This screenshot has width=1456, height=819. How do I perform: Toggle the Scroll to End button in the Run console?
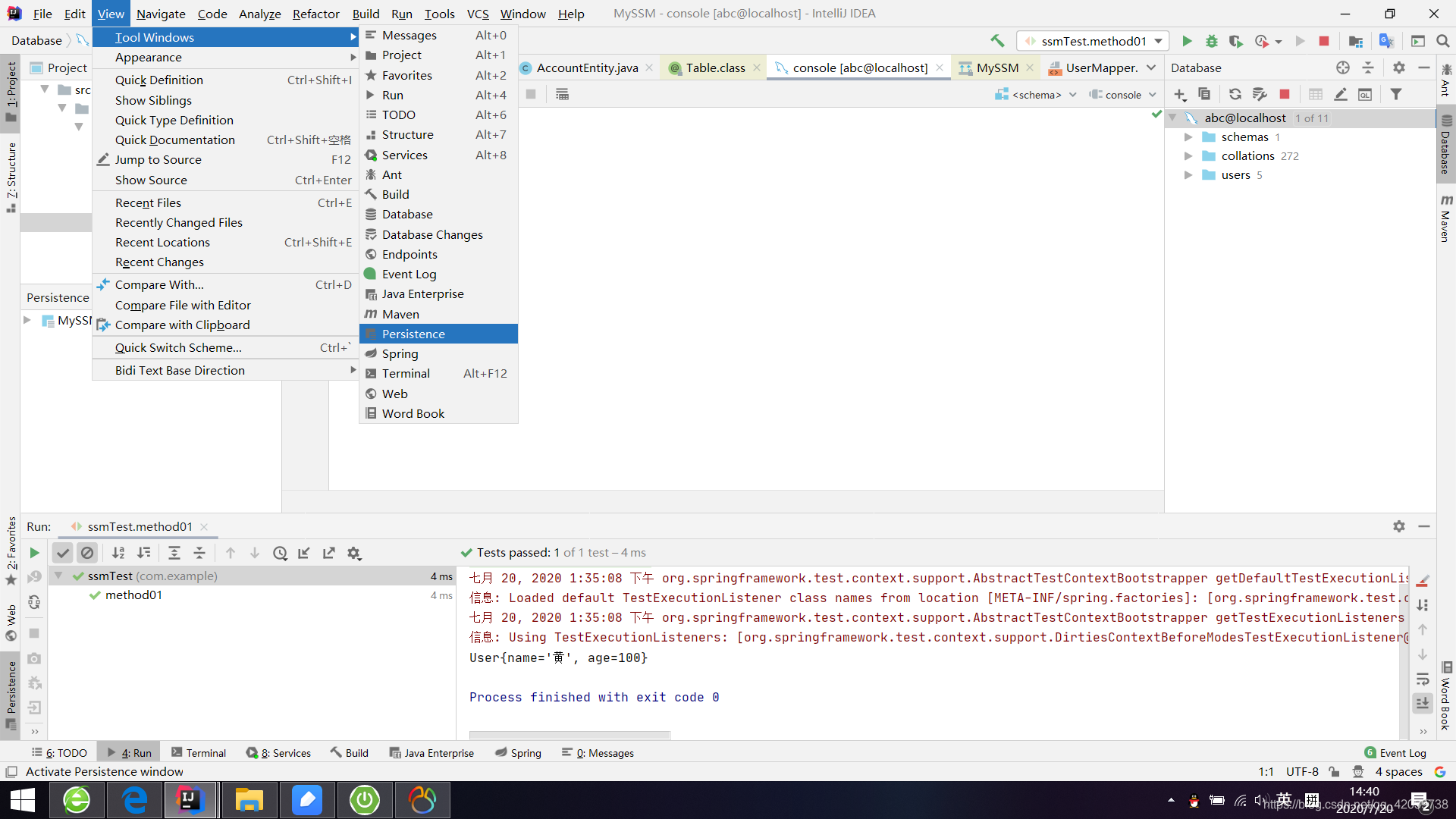coord(1423,703)
